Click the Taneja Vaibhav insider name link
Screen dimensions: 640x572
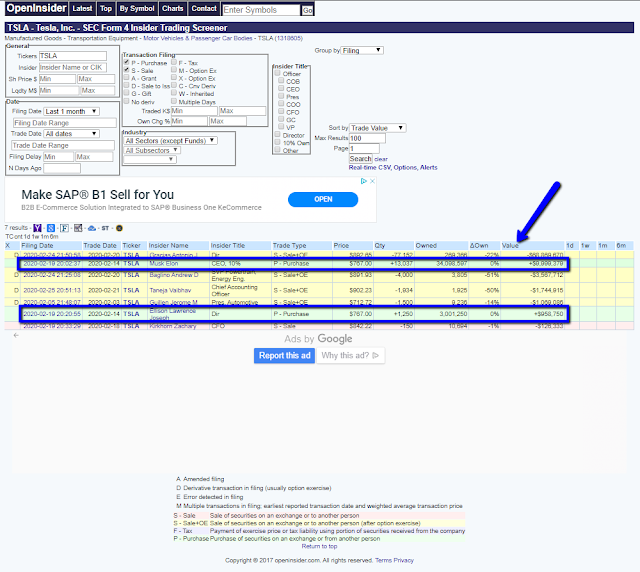pos(170,290)
